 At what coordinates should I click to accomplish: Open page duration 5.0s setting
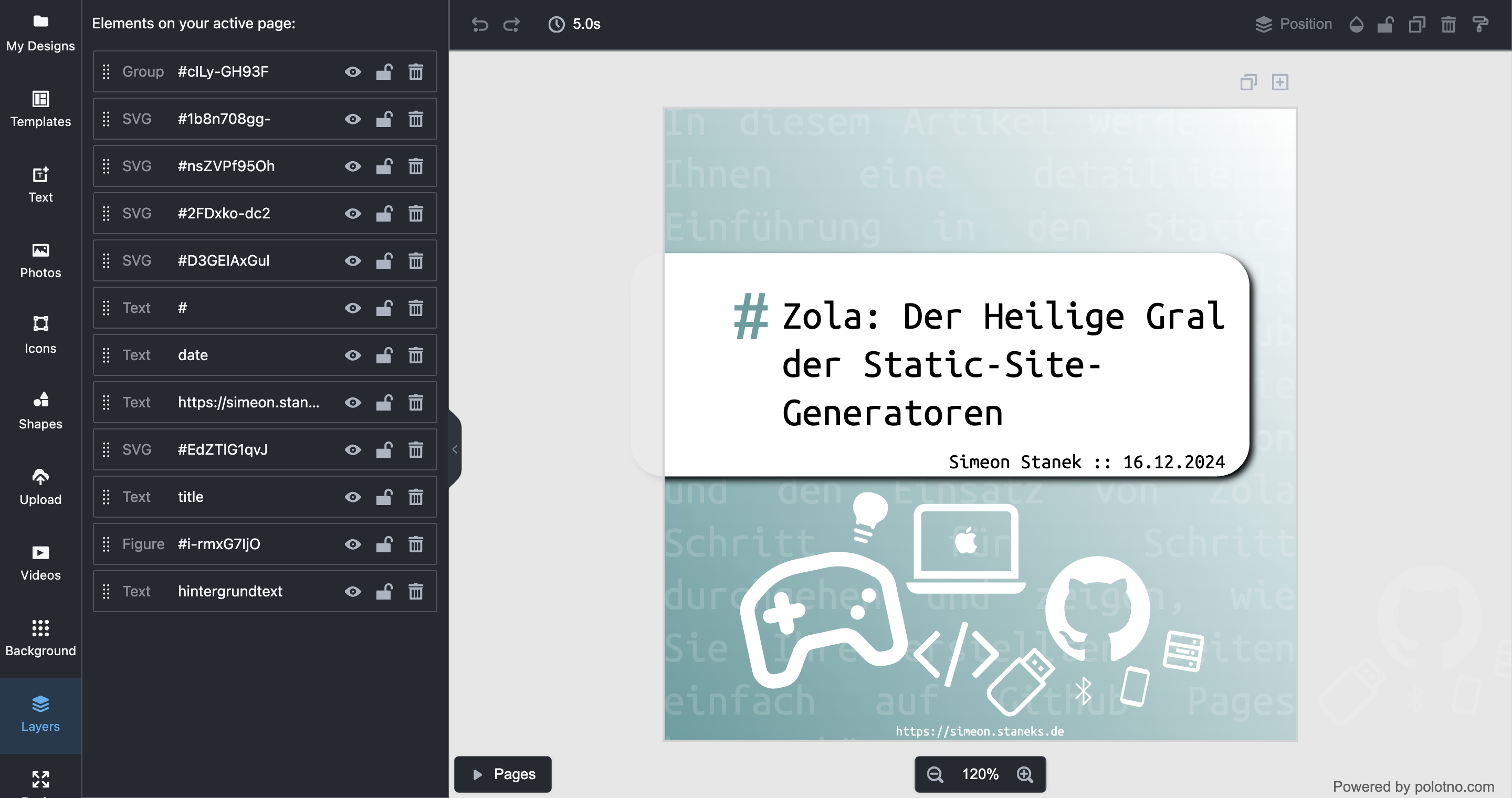574,24
